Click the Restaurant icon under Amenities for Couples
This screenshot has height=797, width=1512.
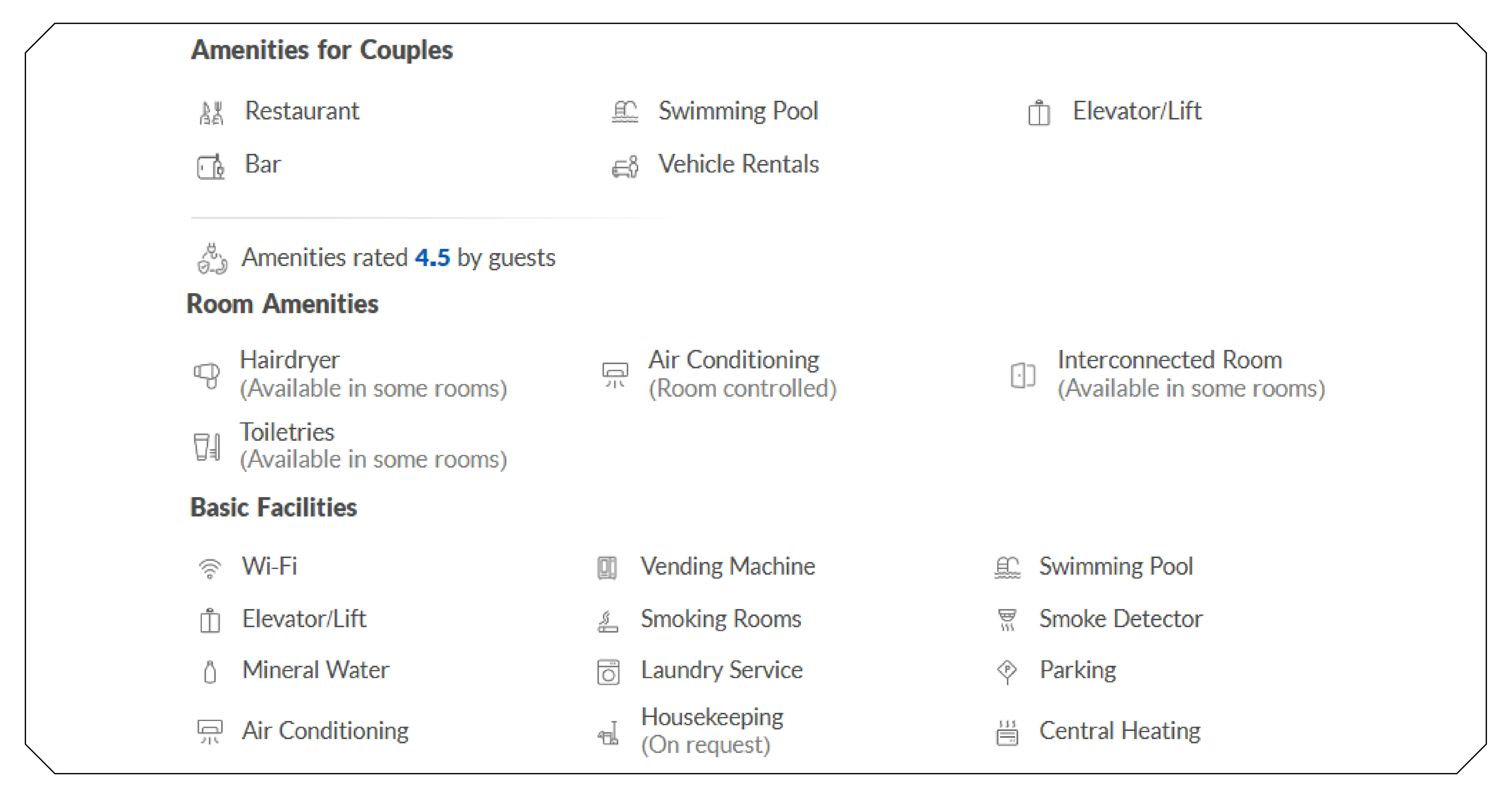point(211,113)
